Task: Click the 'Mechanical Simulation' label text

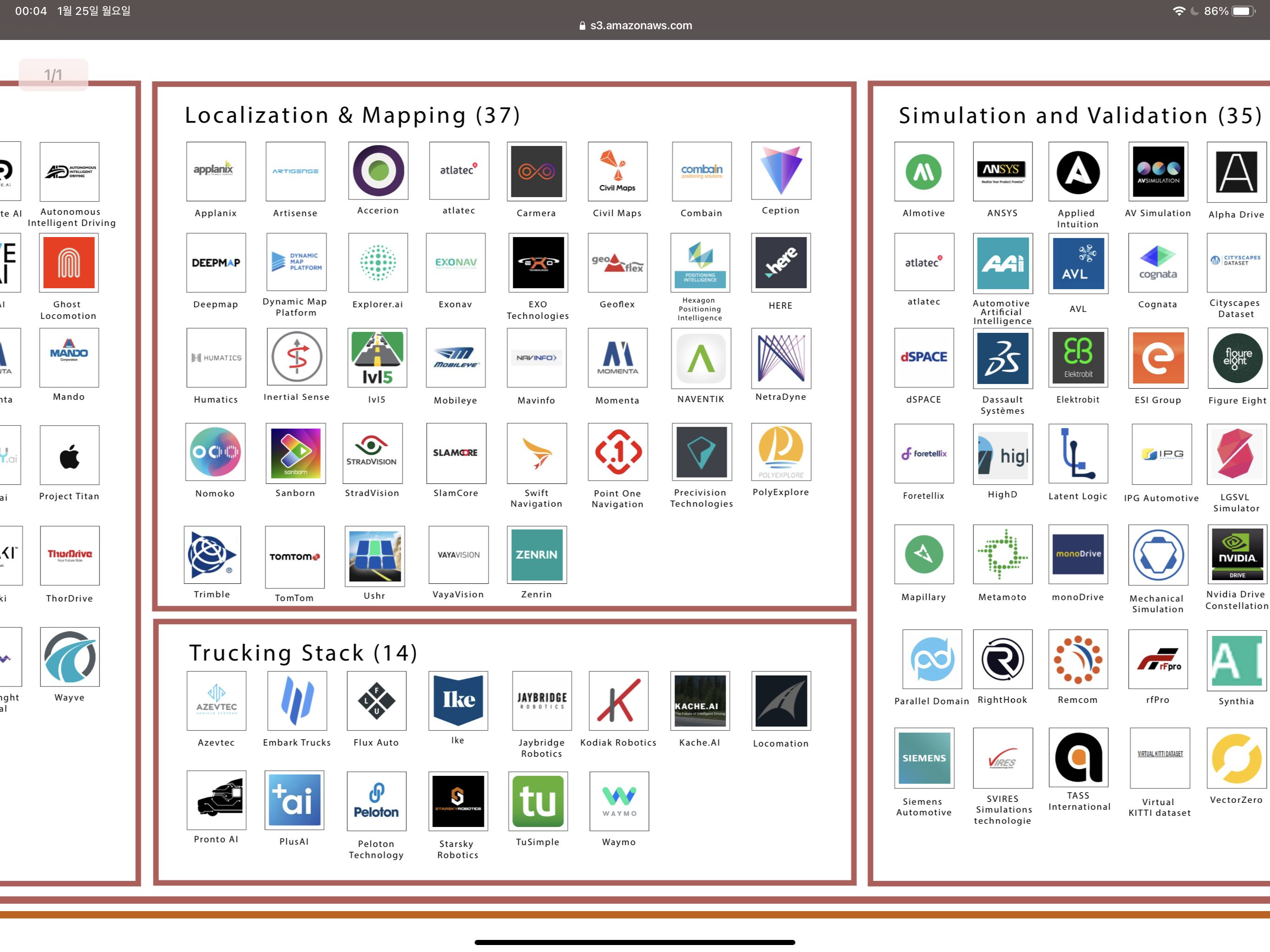Action: click(x=1158, y=603)
